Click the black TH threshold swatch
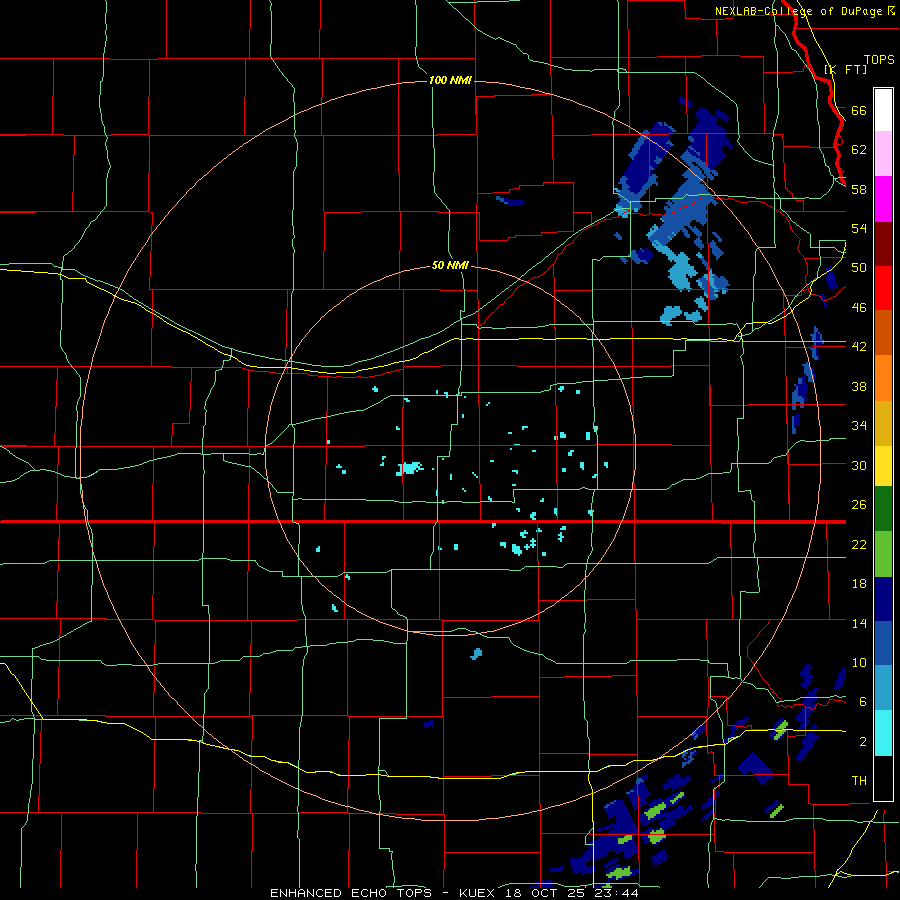Image resolution: width=900 pixels, height=900 pixels. pyautogui.click(x=883, y=778)
